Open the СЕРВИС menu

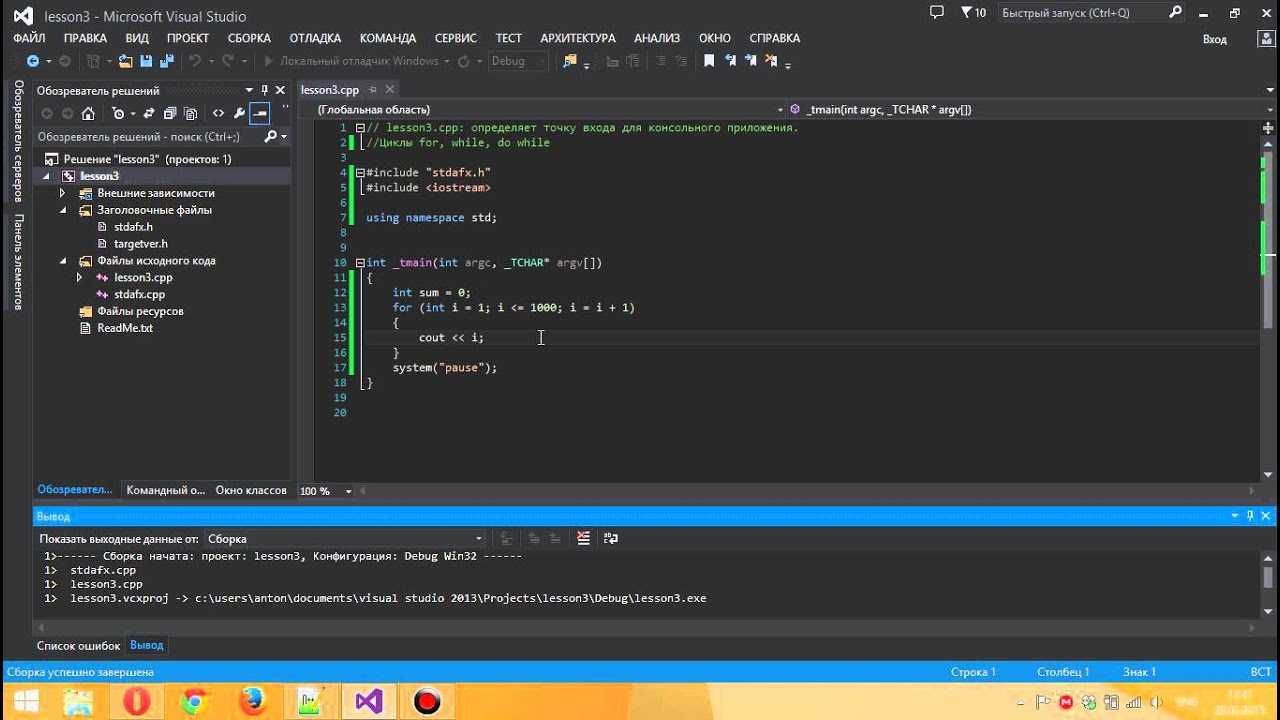pos(456,38)
